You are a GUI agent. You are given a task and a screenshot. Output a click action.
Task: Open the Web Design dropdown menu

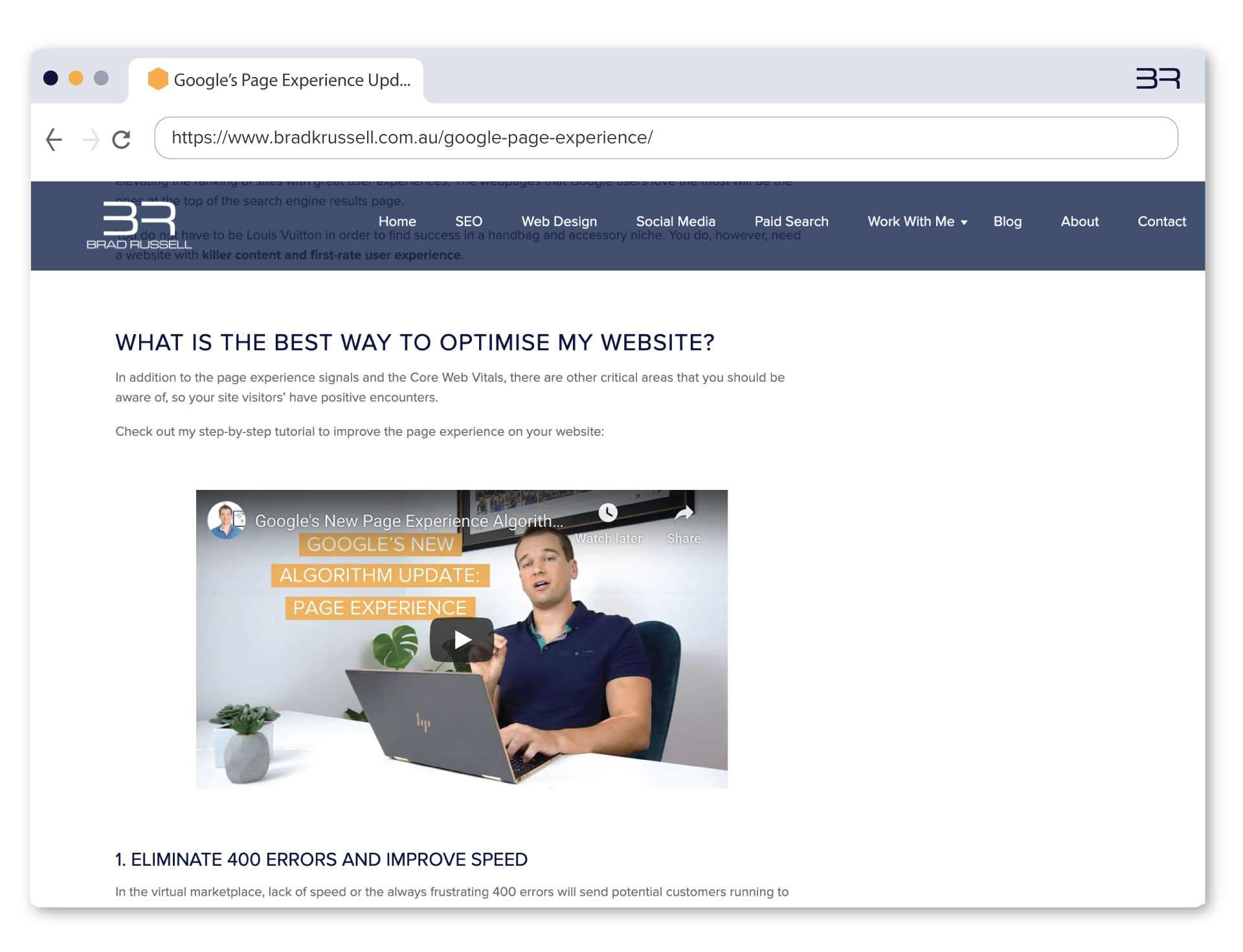point(558,221)
